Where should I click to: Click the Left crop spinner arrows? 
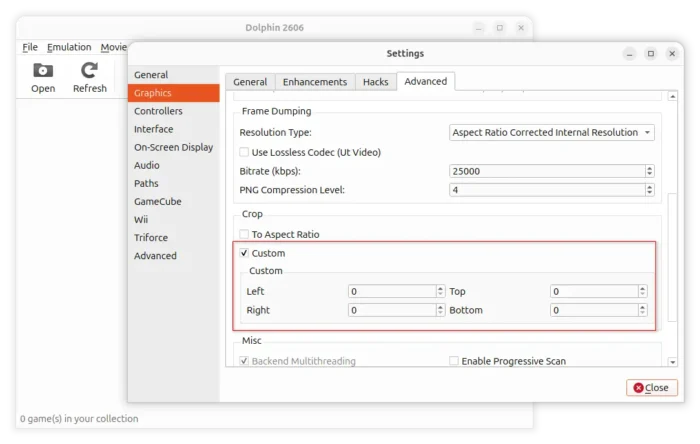click(x=441, y=291)
